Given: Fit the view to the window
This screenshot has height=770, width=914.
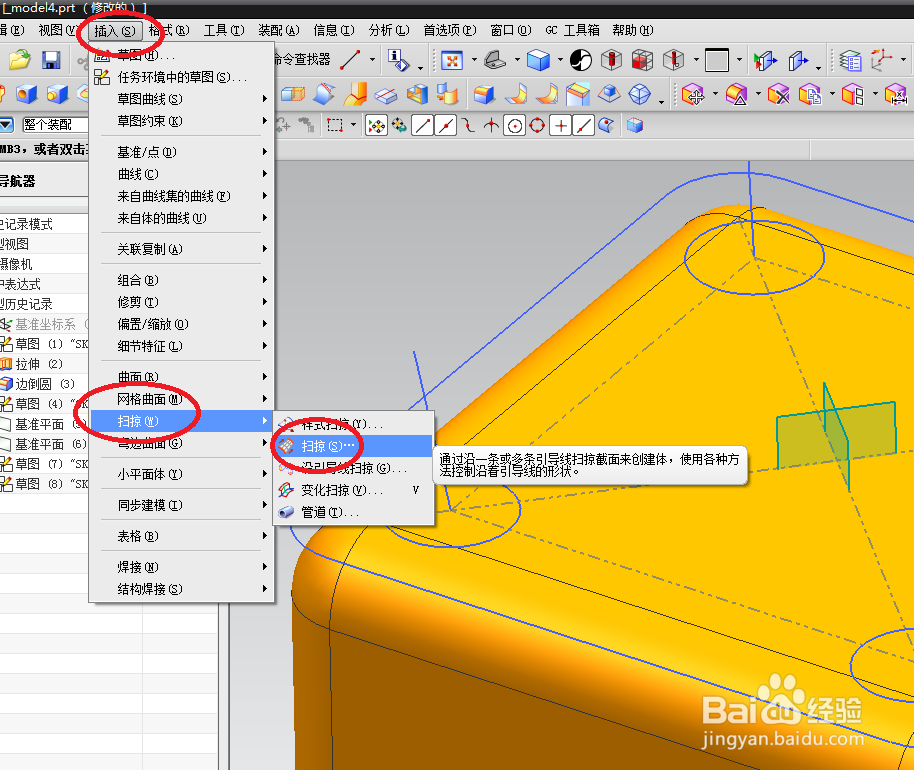Looking at the screenshot, I should pos(452,60).
